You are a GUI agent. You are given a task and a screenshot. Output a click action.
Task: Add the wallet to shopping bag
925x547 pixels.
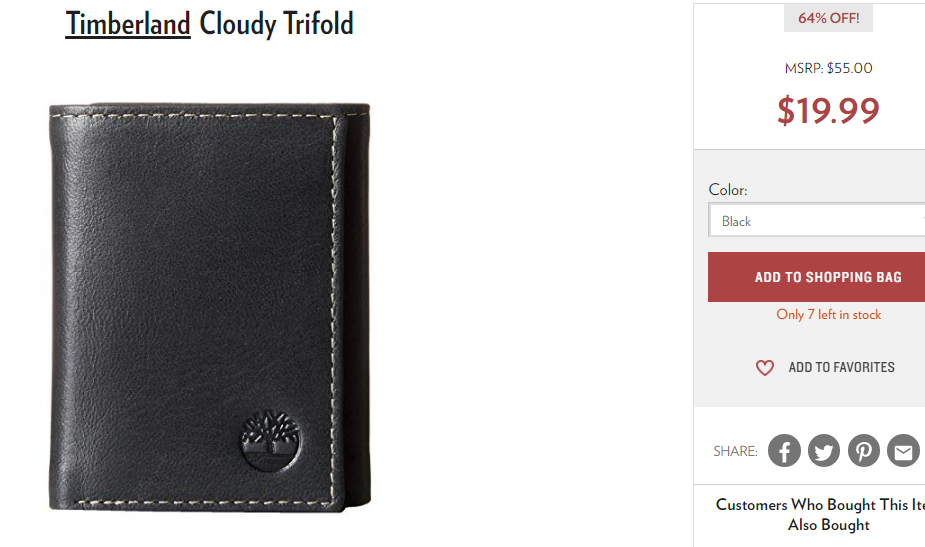pyautogui.click(x=817, y=277)
